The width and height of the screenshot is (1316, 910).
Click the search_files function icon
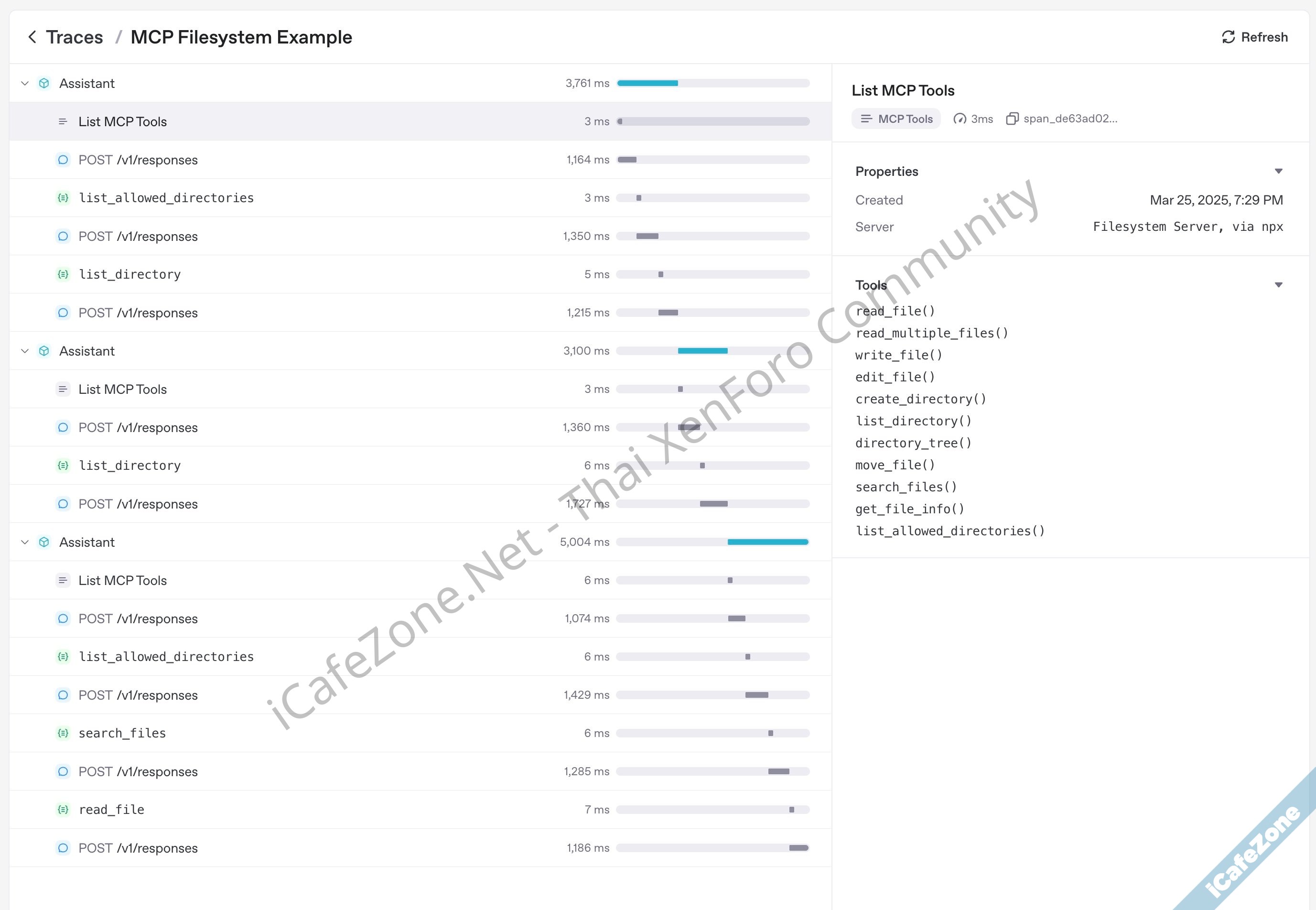pos(63,733)
